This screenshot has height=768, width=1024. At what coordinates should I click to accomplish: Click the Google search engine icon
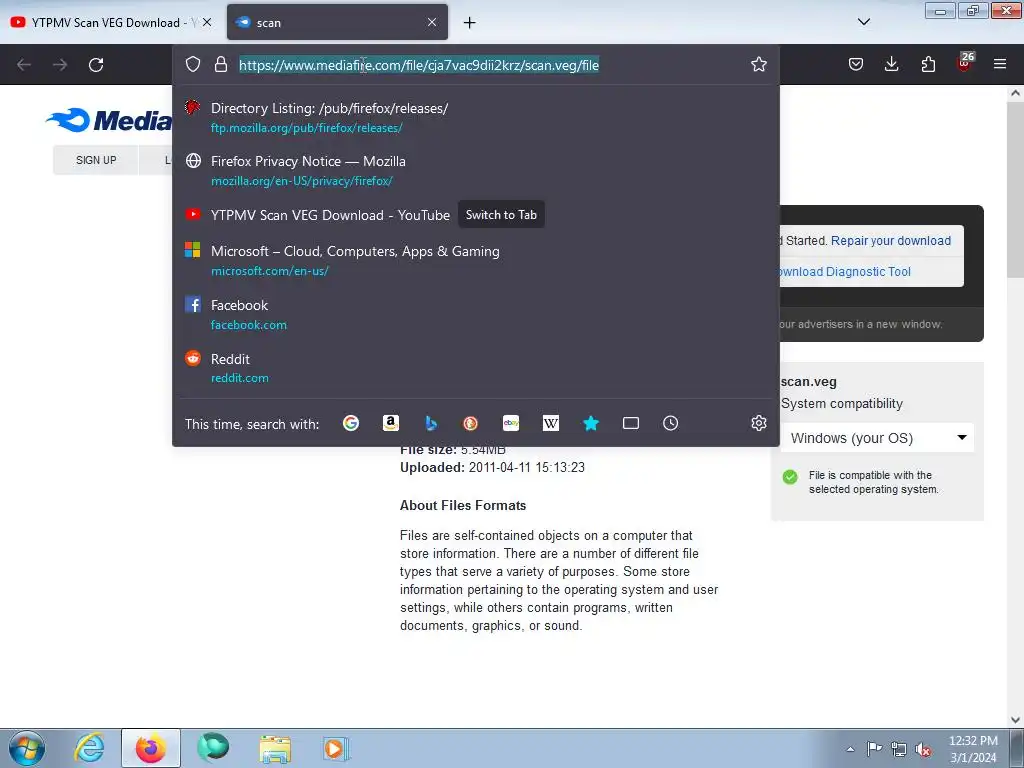351,423
